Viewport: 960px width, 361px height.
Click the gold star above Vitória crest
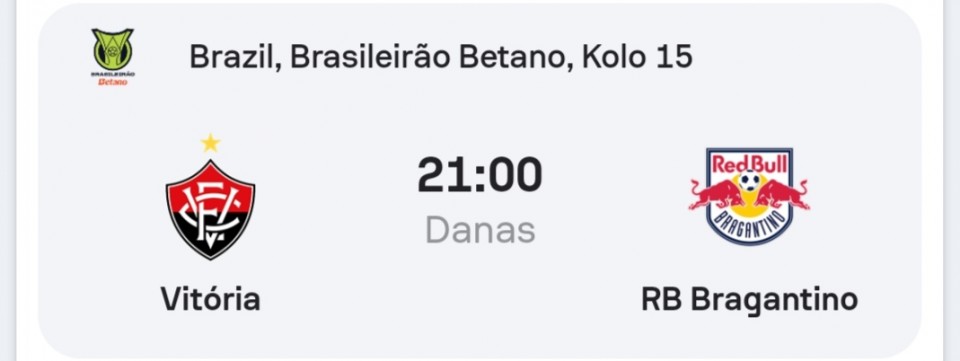pos(211,143)
